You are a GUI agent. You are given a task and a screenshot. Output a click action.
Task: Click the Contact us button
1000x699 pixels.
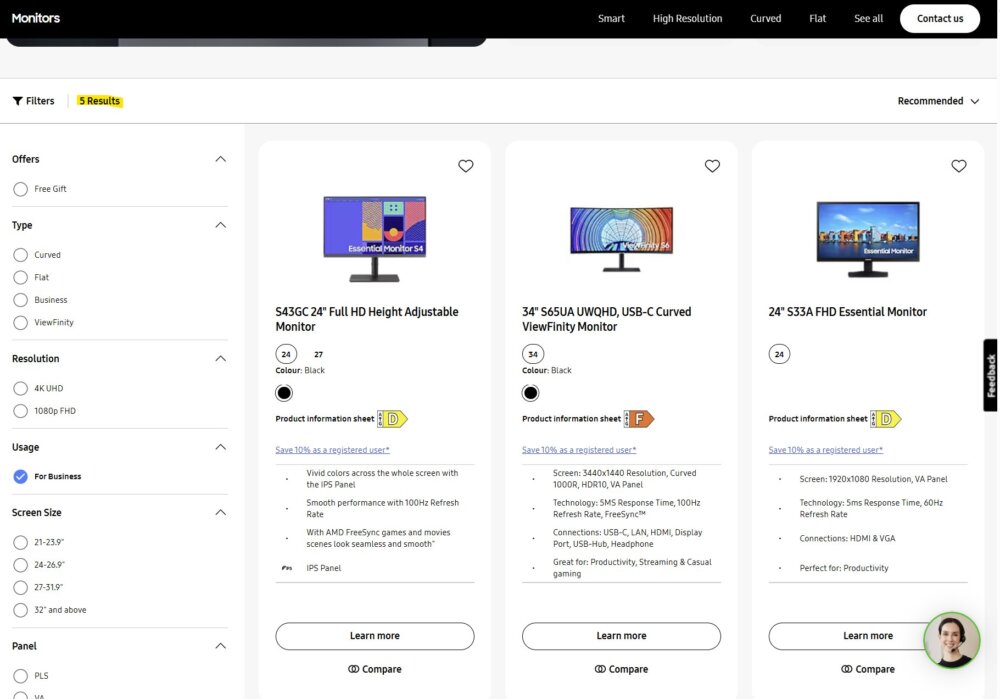tap(940, 18)
